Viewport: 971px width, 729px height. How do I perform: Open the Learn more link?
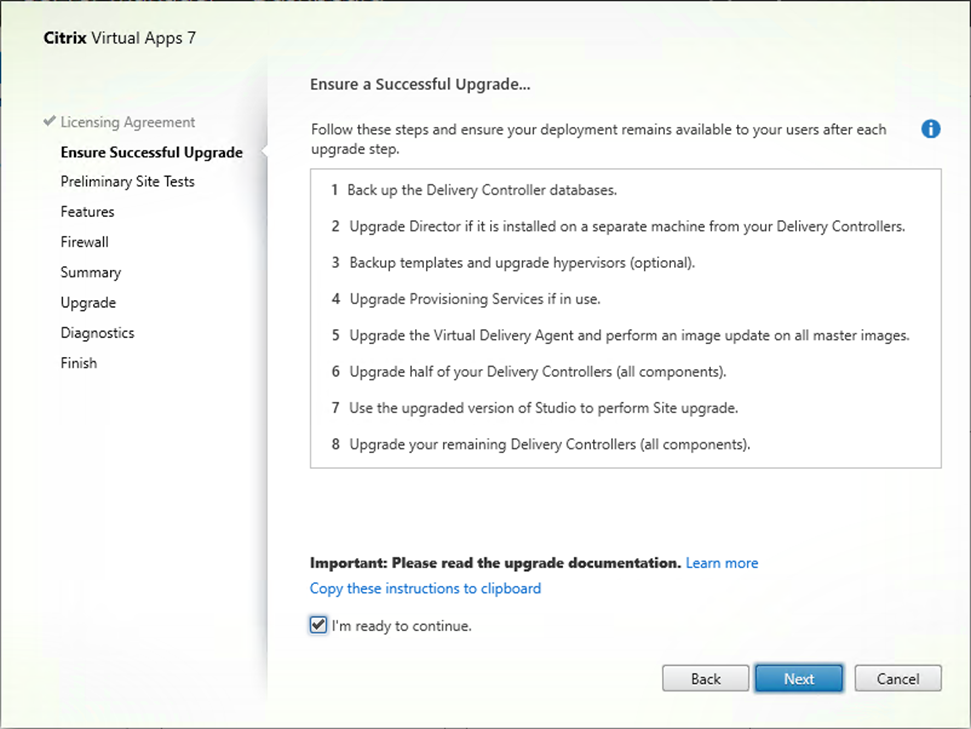click(x=721, y=563)
